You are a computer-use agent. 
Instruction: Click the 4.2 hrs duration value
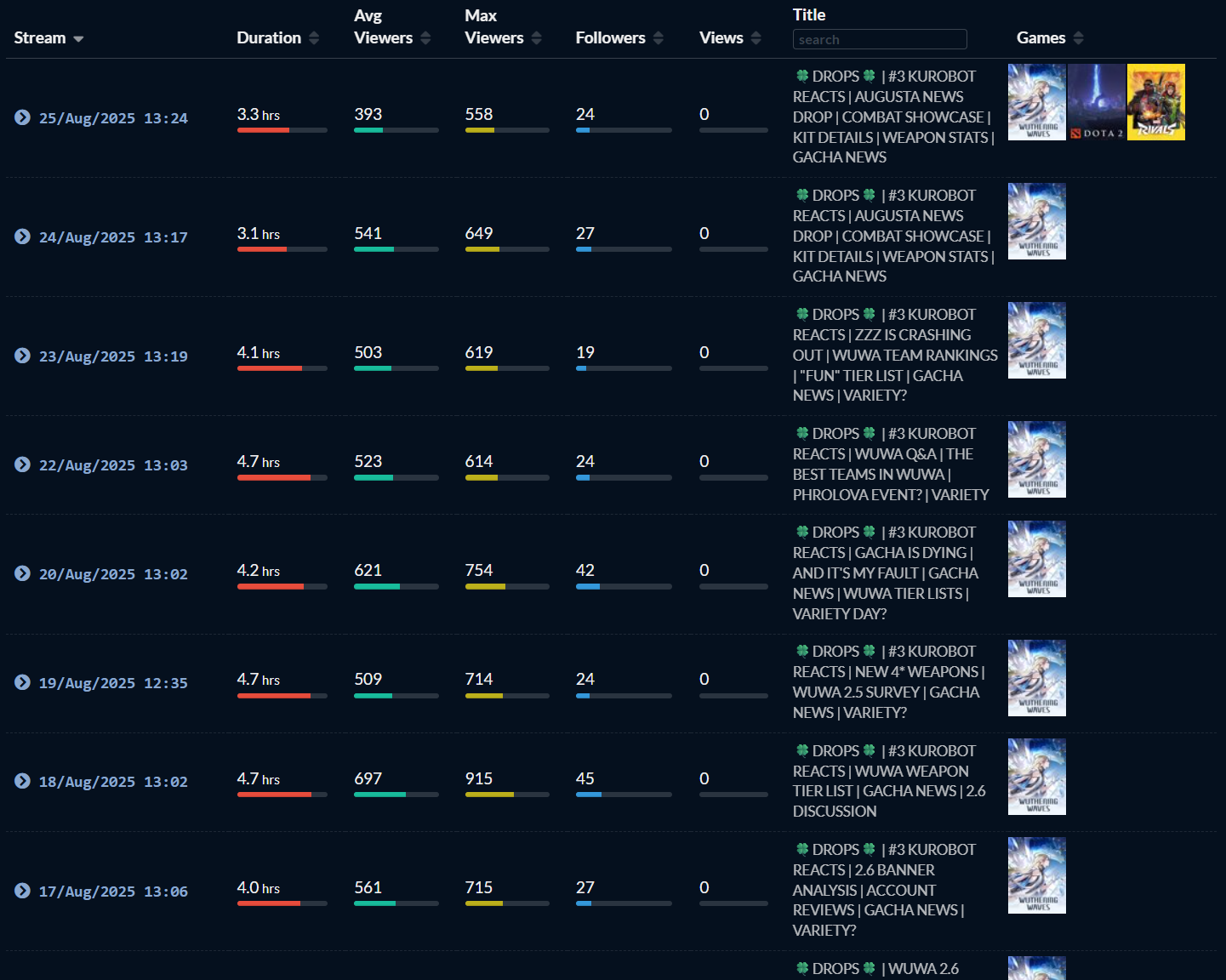(x=259, y=570)
